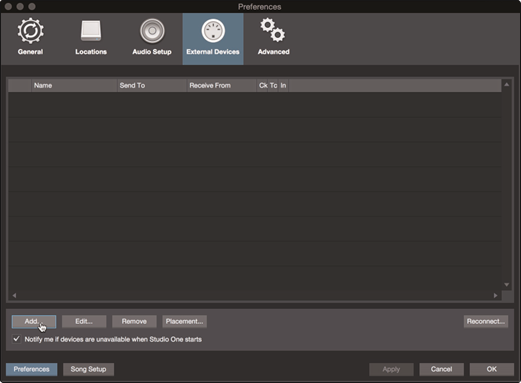The width and height of the screenshot is (521, 383).
Task: Click the In column header
Action: click(283, 85)
